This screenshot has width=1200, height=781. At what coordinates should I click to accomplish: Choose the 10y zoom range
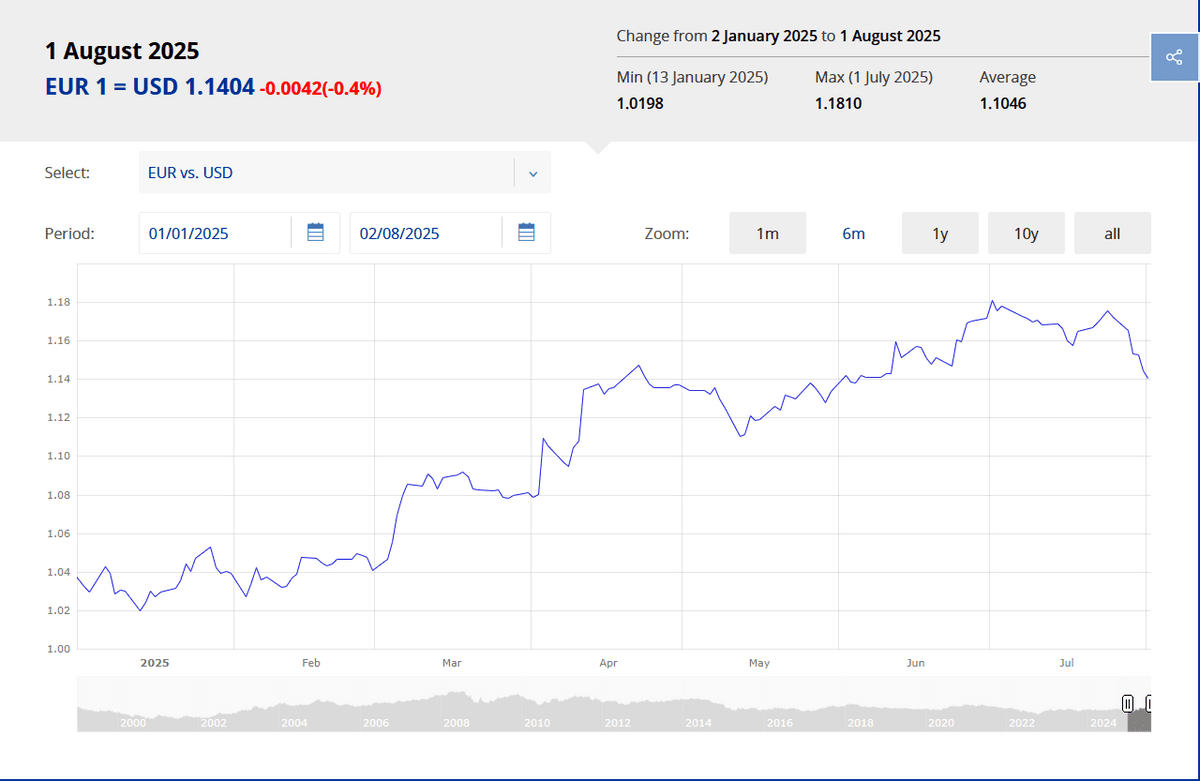pyautogui.click(x=1026, y=233)
